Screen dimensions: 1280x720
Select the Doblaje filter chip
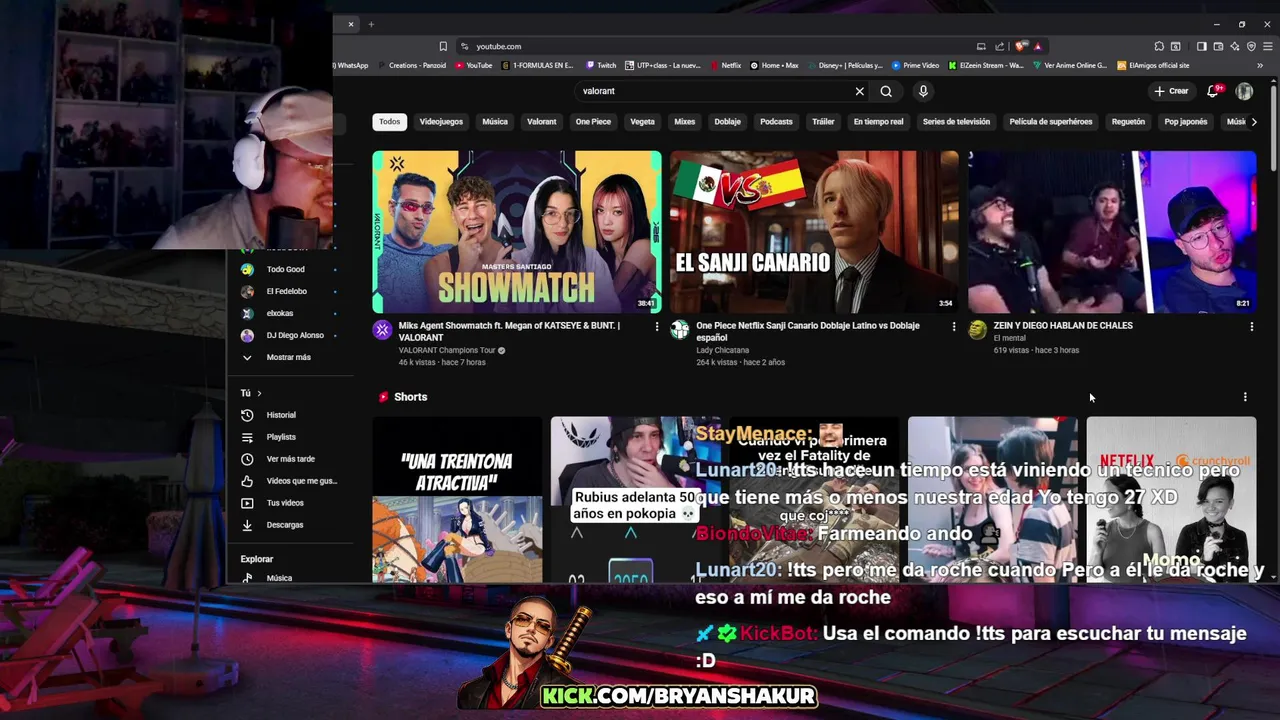pyautogui.click(x=727, y=122)
